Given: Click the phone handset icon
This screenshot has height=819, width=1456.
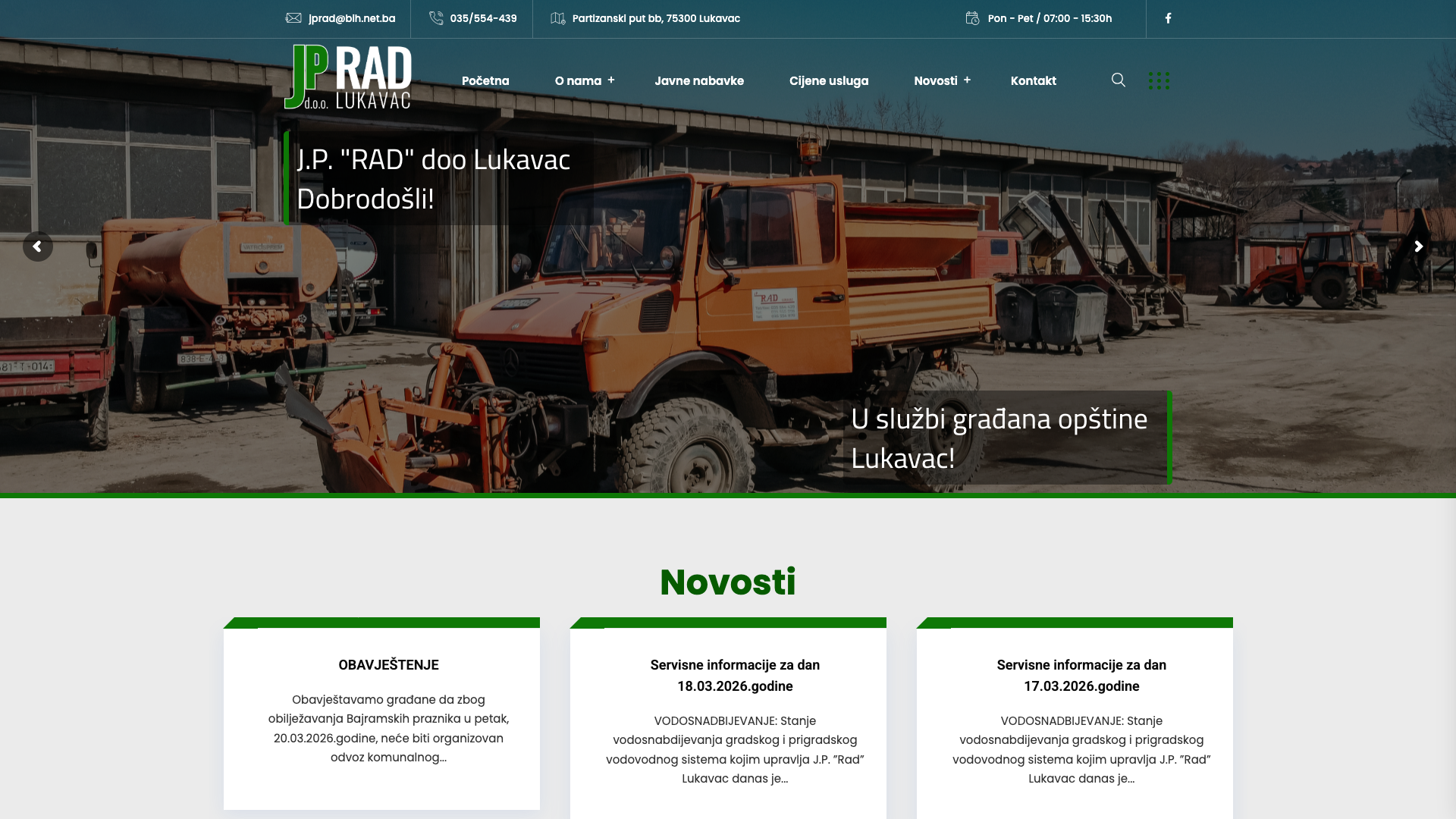Looking at the screenshot, I should coord(436,18).
